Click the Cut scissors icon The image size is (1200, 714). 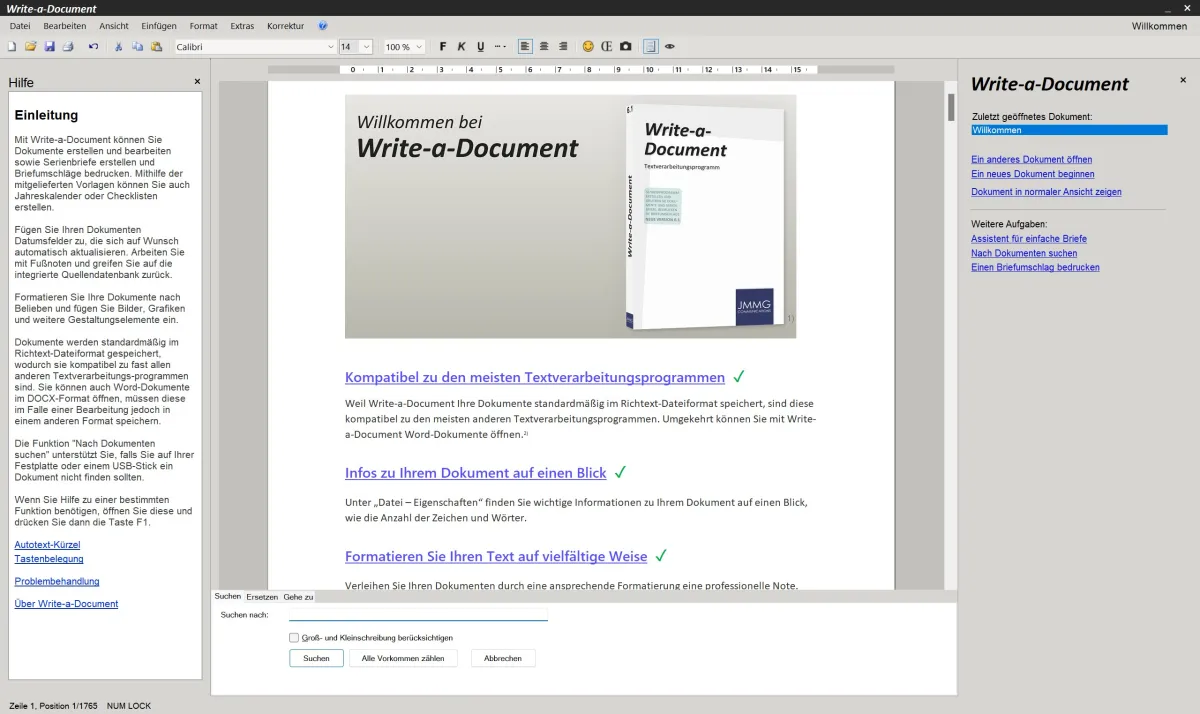118,47
